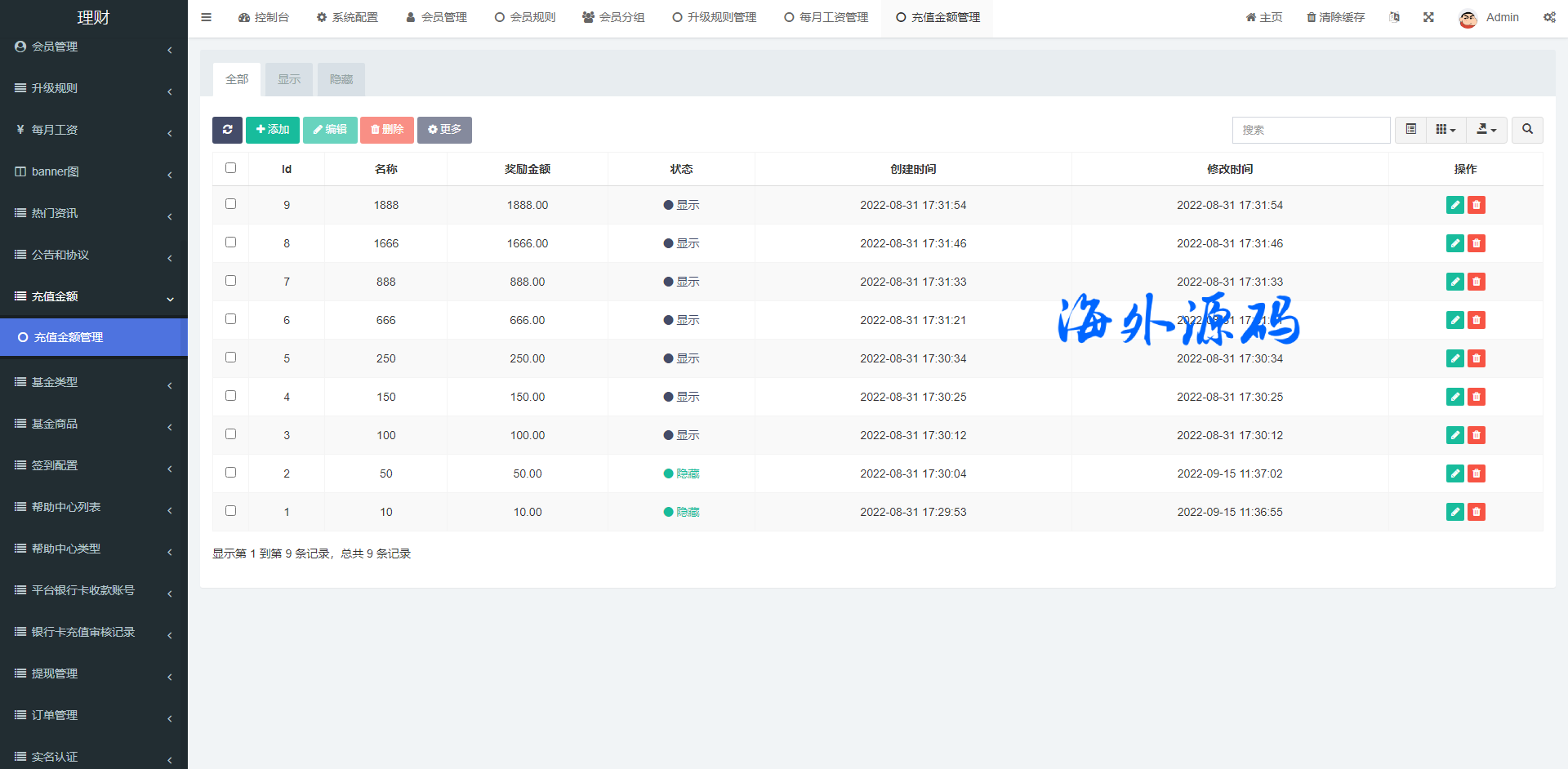Click the red delete icon for row 666

(x=1476, y=320)
